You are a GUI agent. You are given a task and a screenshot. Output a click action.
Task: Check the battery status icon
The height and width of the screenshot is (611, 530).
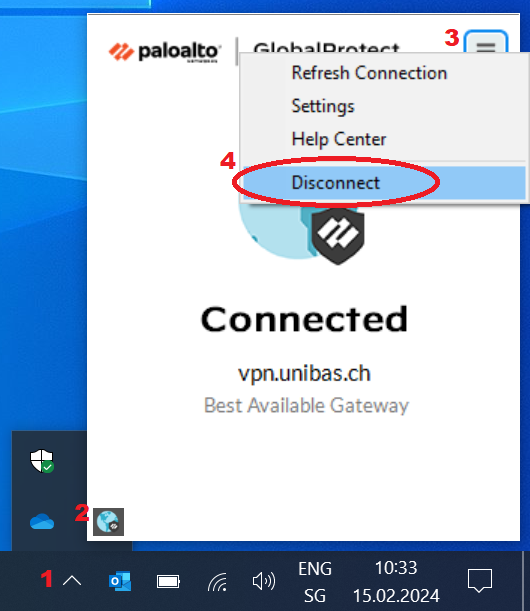click(168, 582)
